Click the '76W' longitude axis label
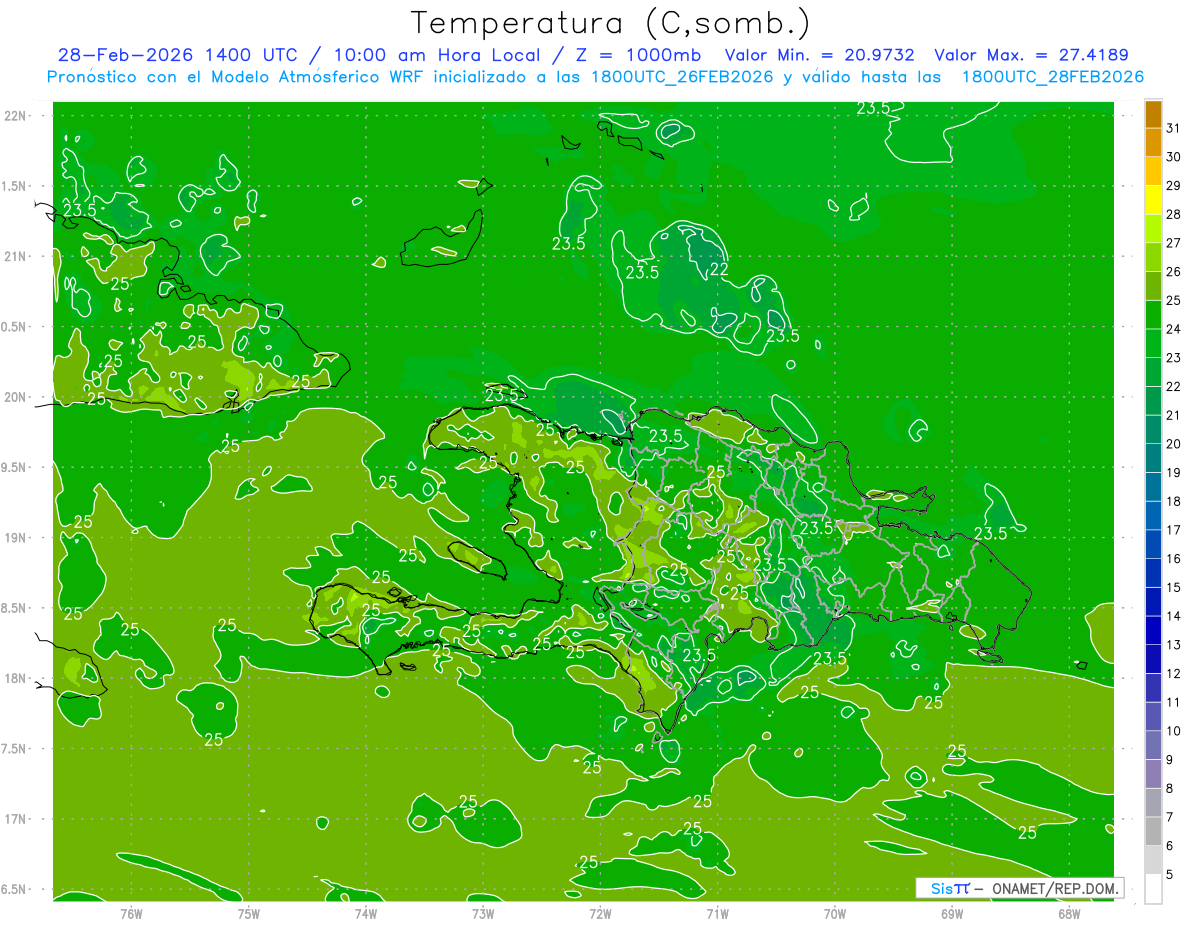 pos(131,912)
